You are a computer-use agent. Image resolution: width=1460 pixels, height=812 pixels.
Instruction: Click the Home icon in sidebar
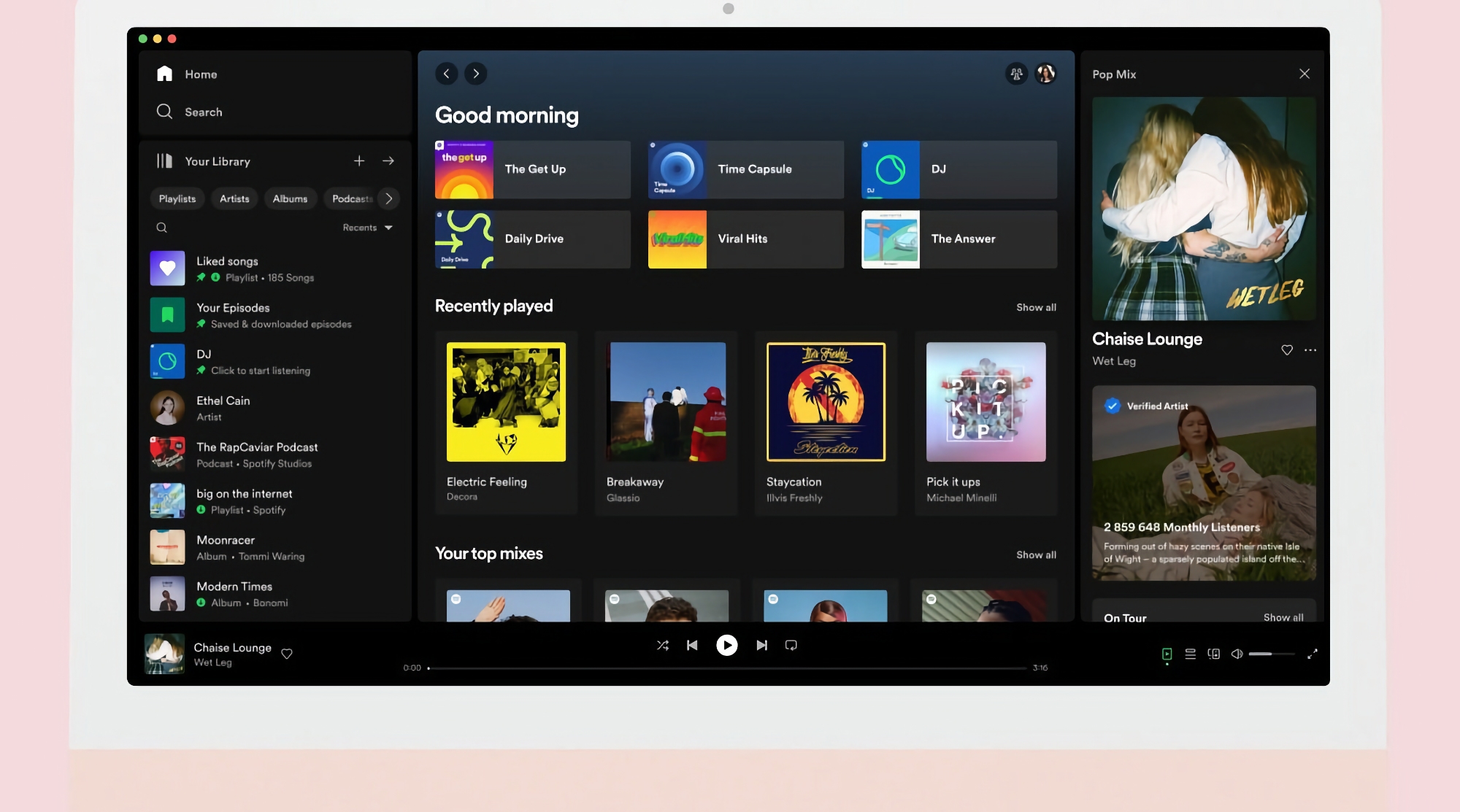[165, 74]
